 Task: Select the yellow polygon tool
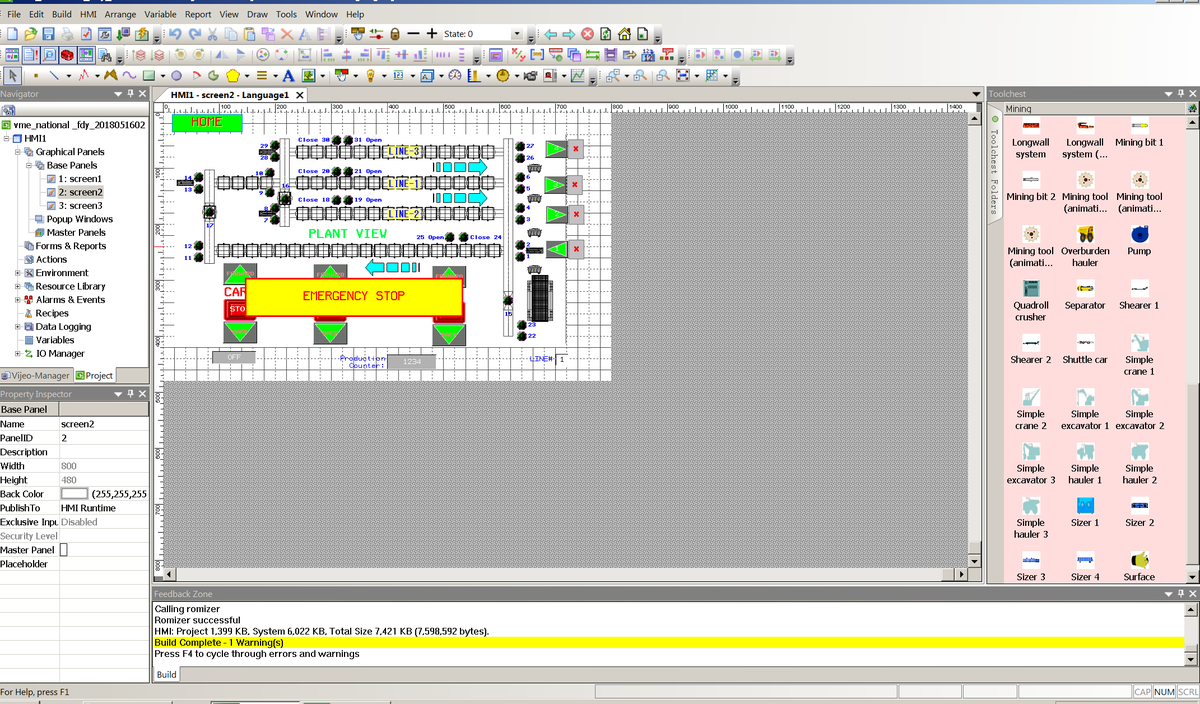coord(233,75)
